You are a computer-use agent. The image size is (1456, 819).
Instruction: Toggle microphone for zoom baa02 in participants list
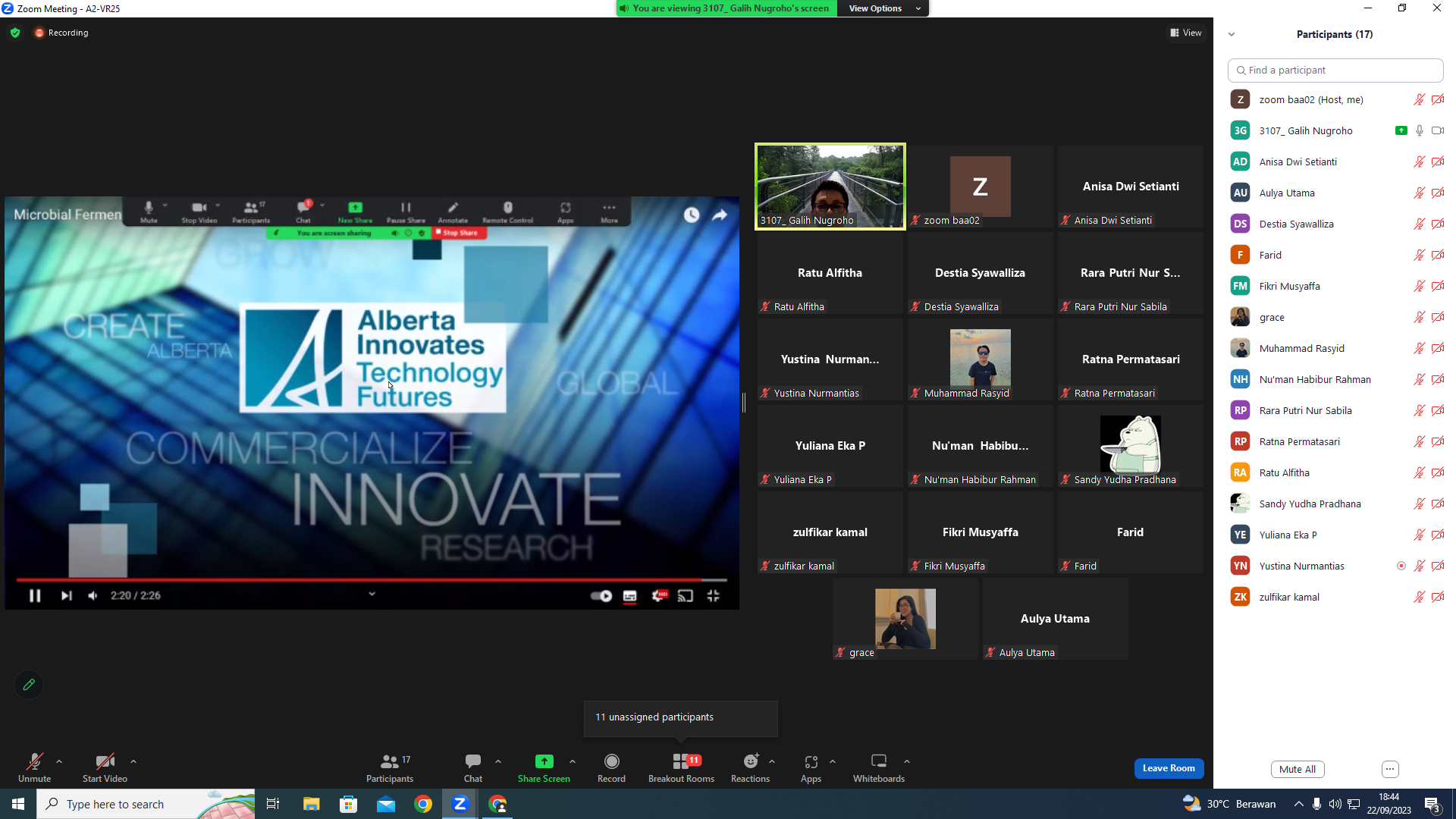[1419, 99]
